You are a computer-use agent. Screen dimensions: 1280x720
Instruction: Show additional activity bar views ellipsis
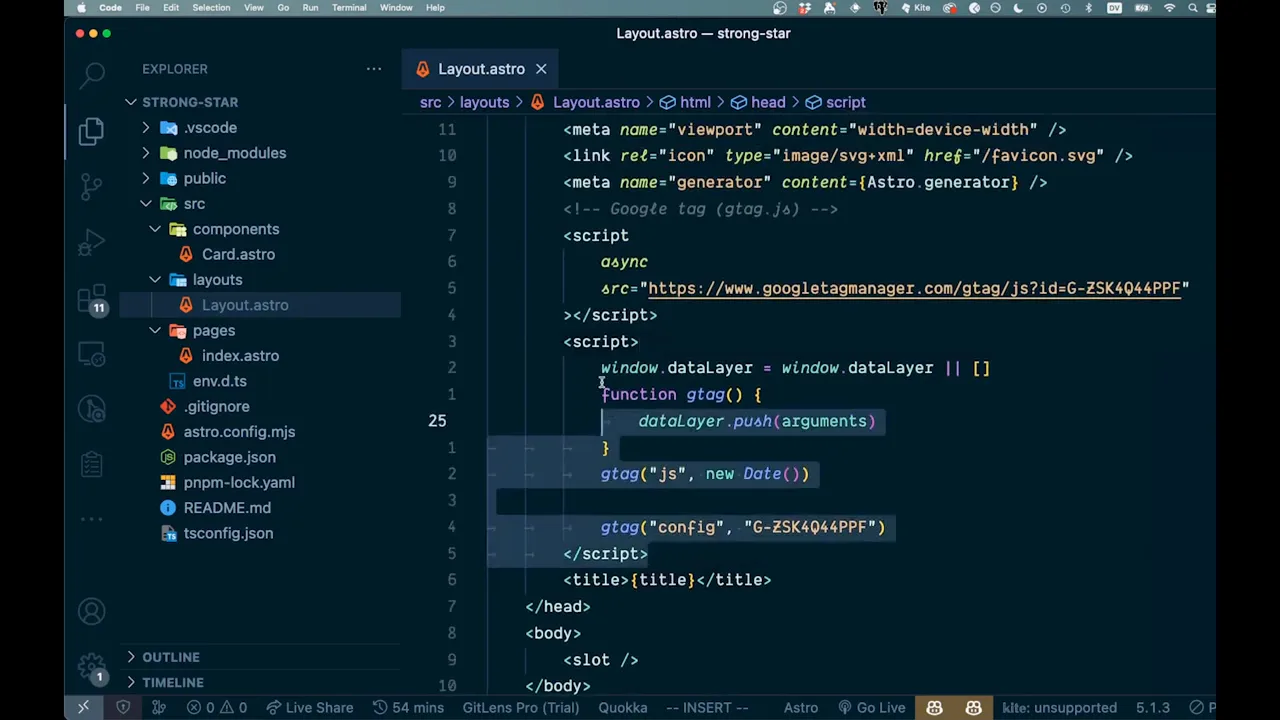click(92, 519)
